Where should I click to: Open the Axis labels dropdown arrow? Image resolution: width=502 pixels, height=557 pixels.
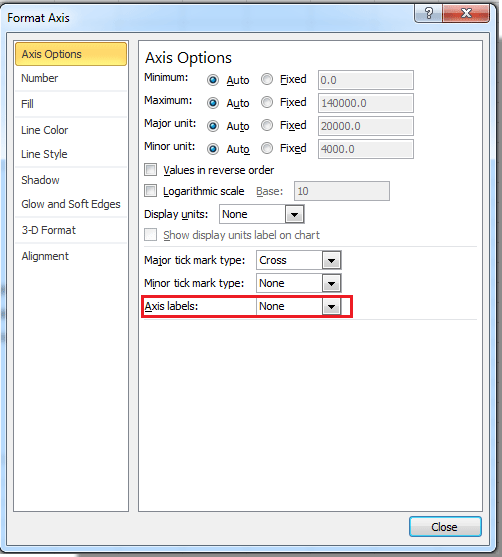(x=331, y=307)
